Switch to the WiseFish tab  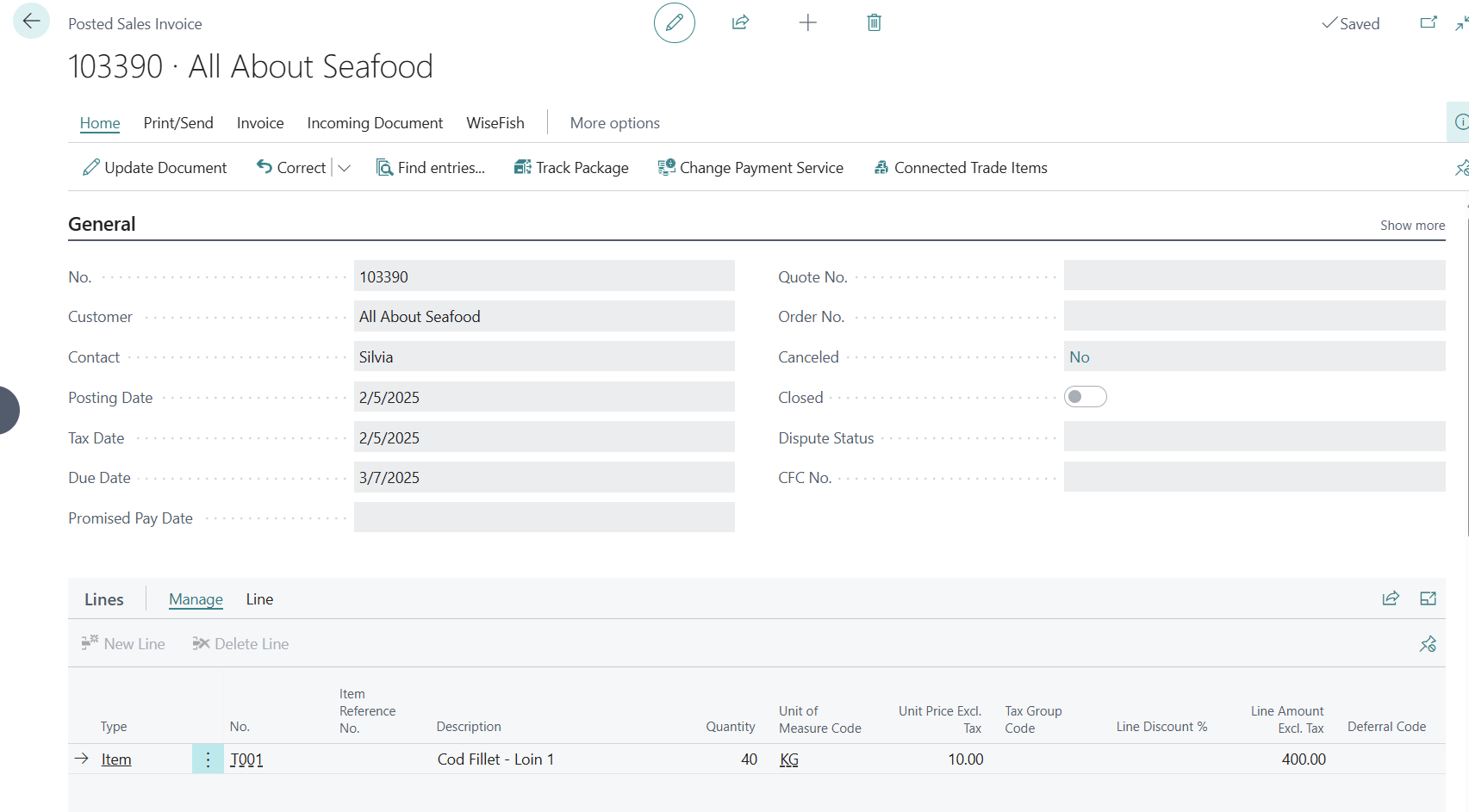[495, 123]
